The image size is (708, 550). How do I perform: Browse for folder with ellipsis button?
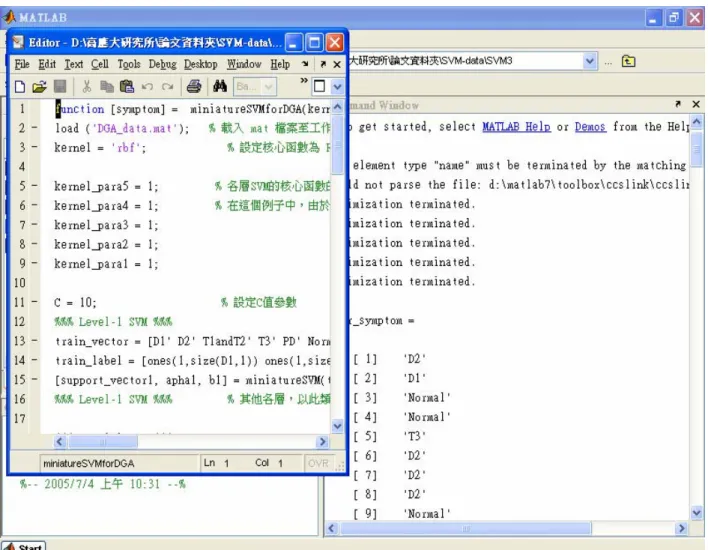[x=608, y=62]
